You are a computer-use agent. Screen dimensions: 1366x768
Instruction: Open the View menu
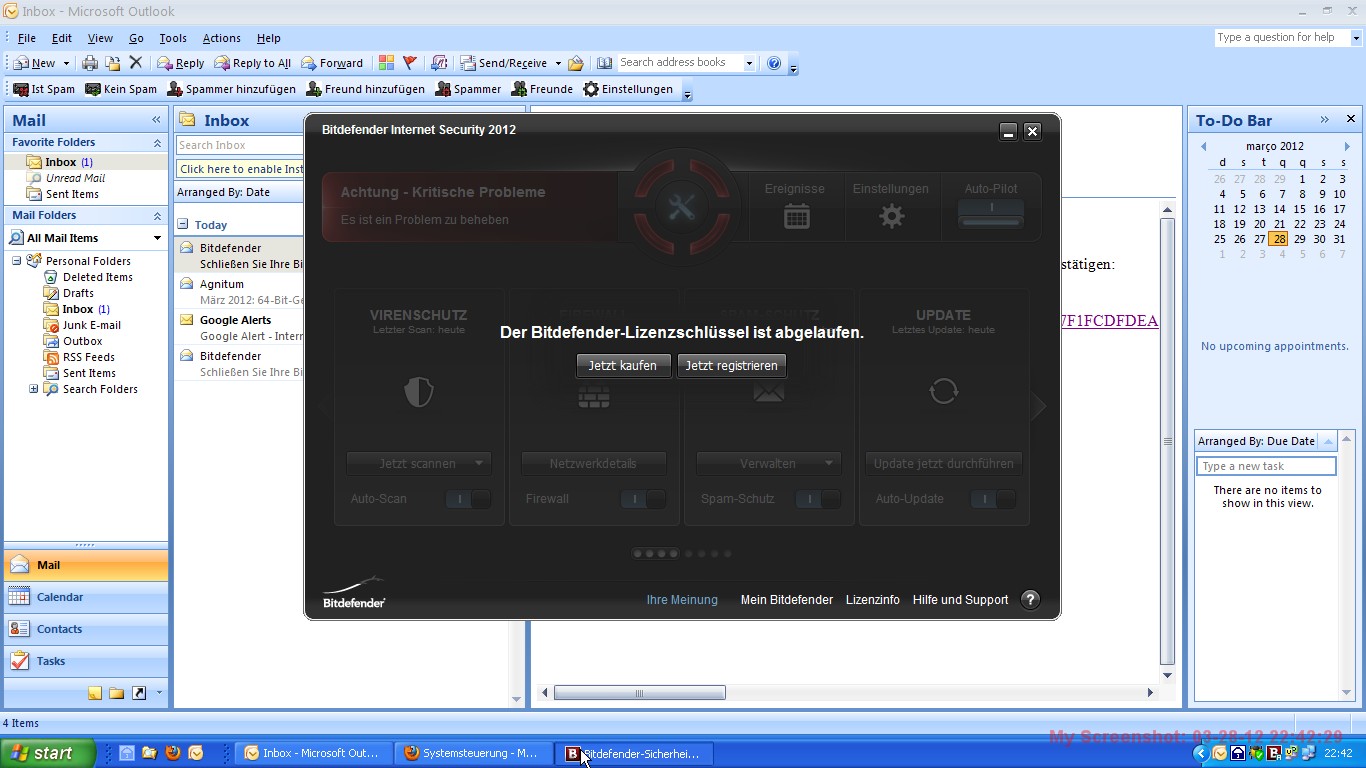tap(100, 38)
